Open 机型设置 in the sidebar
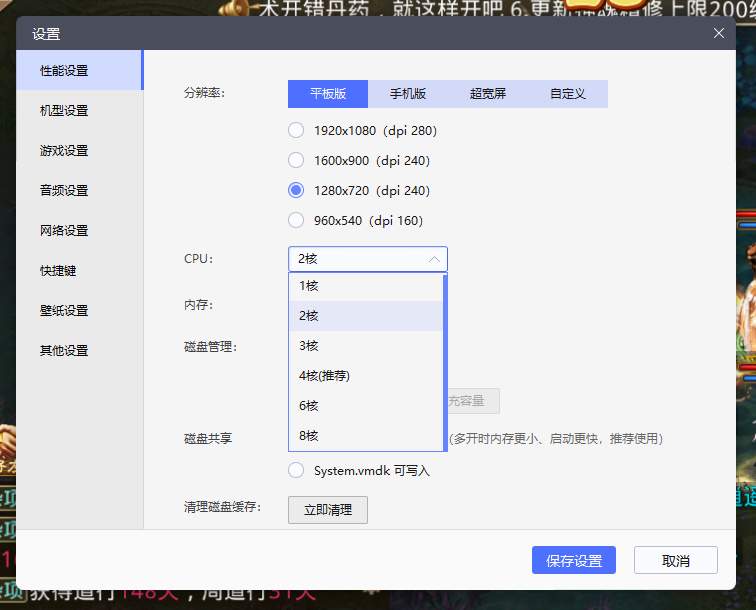The height and width of the screenshot is (610, 756). [64, 110]
